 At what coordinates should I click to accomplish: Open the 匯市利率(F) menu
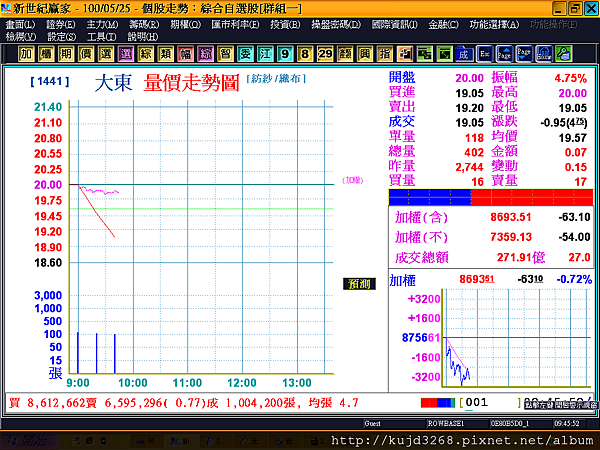[235, 24]
